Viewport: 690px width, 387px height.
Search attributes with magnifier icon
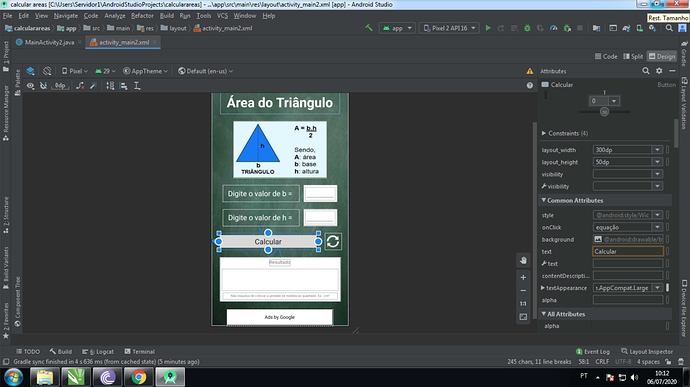click(x=646, y=71)
